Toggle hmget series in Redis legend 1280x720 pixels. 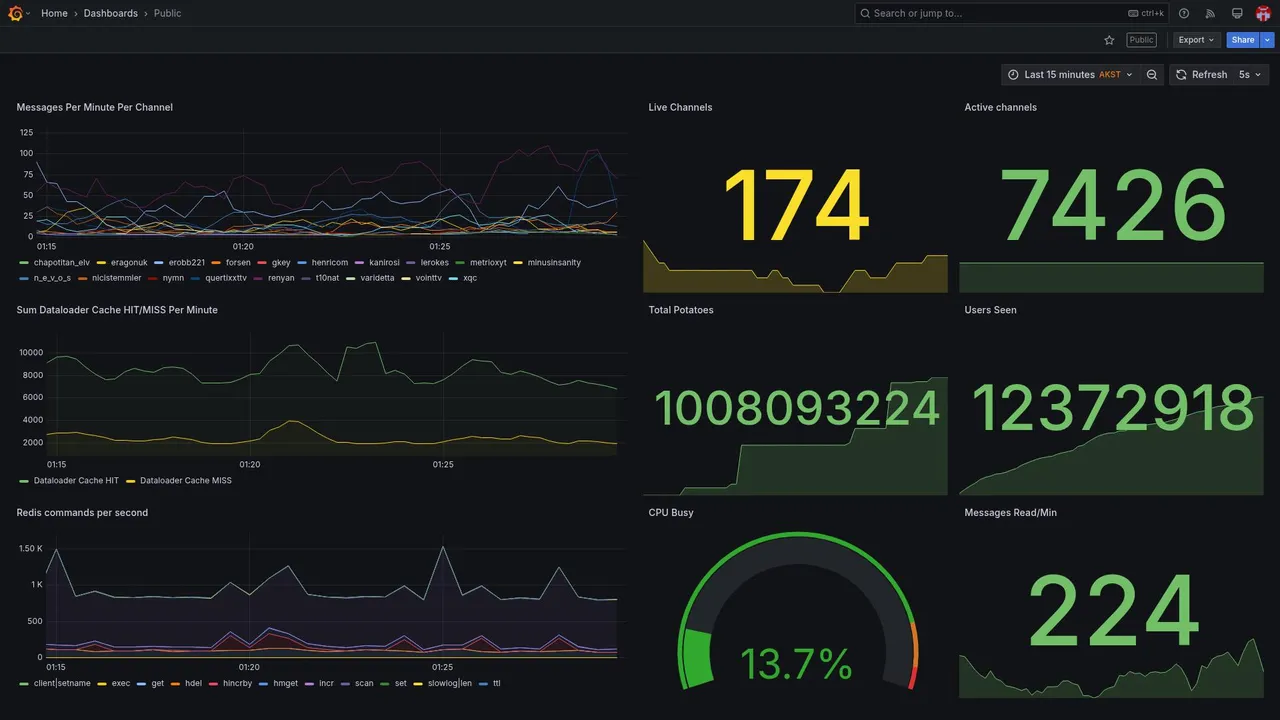point(278,684)
